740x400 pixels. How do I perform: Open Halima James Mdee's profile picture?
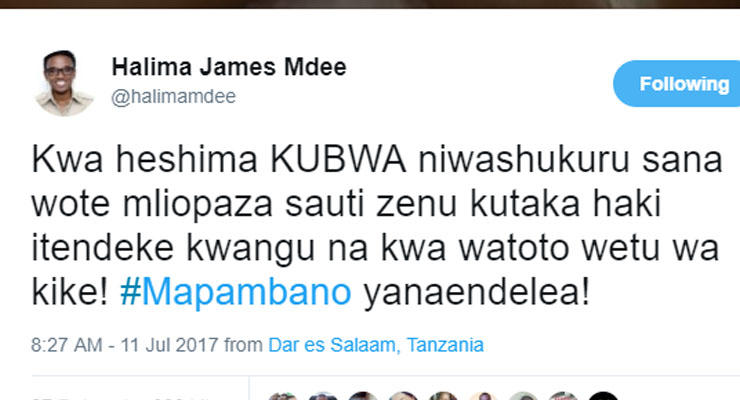click(64, 83)
